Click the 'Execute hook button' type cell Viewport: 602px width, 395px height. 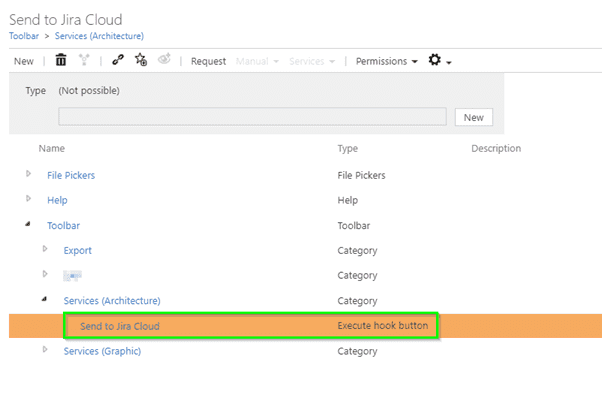tap(383, 326)
